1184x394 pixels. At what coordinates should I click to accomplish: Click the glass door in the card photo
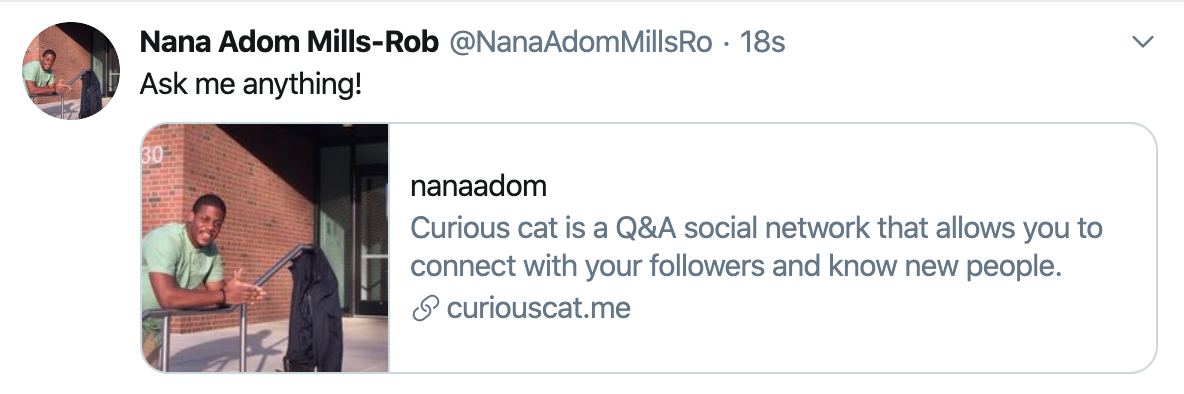[353, 226]
